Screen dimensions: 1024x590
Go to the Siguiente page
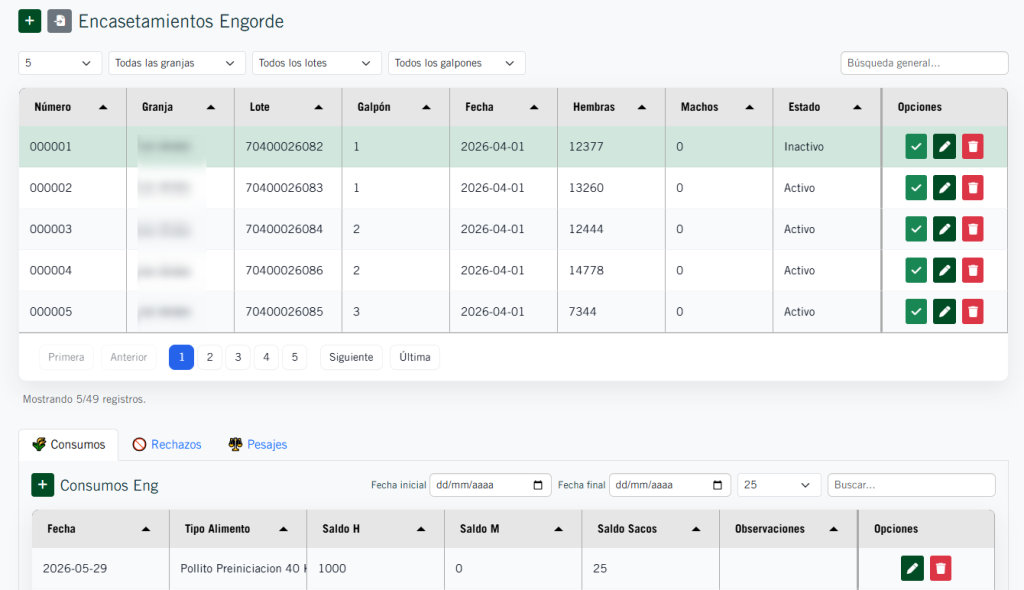tap(351, 357)
